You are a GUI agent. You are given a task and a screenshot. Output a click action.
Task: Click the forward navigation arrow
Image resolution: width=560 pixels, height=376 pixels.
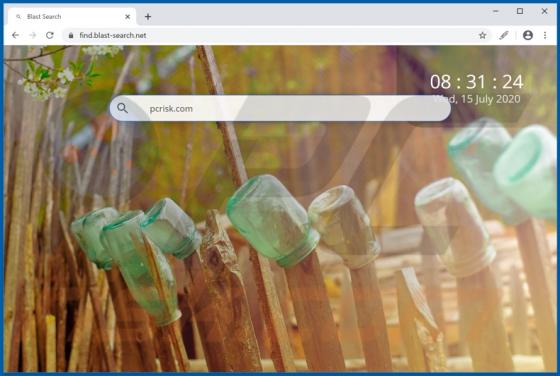point(32,35)
